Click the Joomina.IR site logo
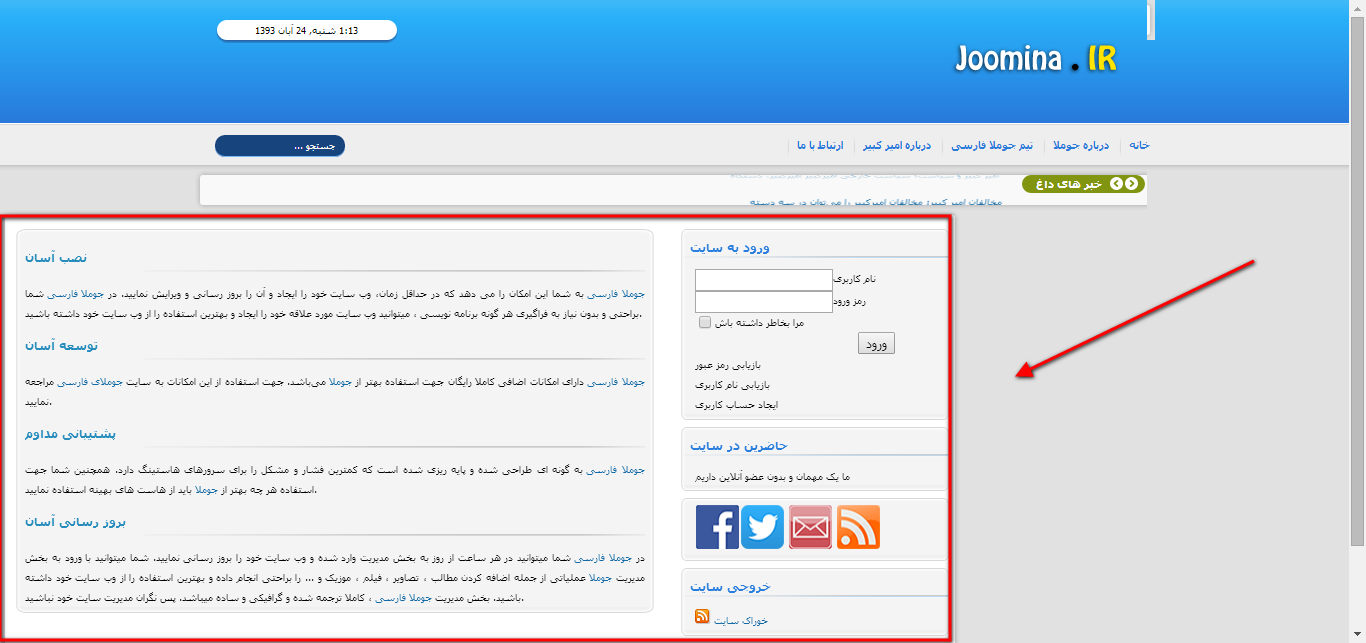Viewport: 1366px width, 643px height. (1036, 59)
